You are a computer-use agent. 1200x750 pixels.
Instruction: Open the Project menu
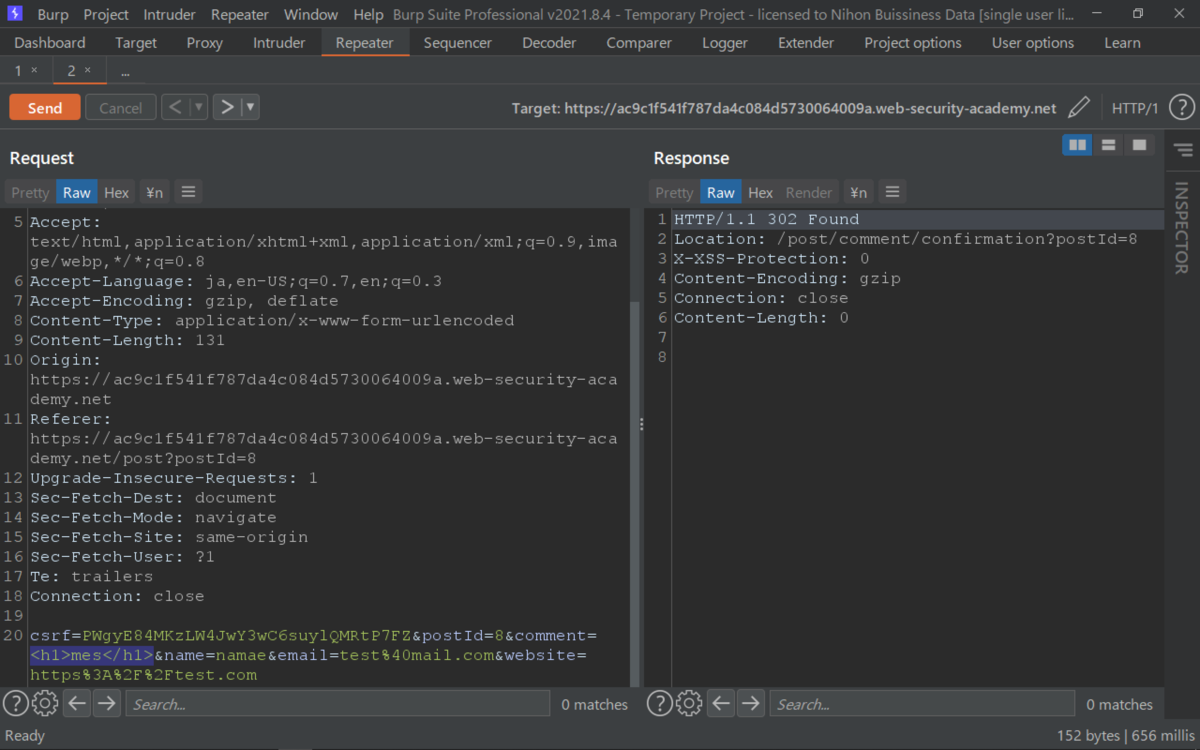[106, 14]
